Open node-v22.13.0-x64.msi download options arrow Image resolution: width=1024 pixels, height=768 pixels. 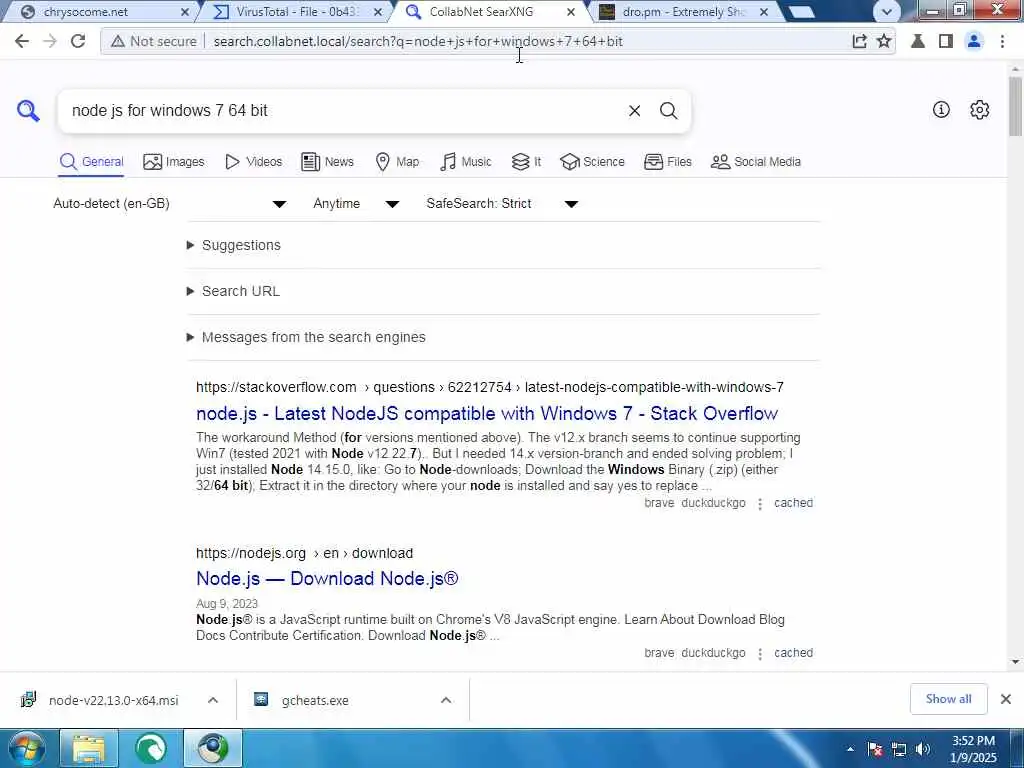tap(213, 701)
